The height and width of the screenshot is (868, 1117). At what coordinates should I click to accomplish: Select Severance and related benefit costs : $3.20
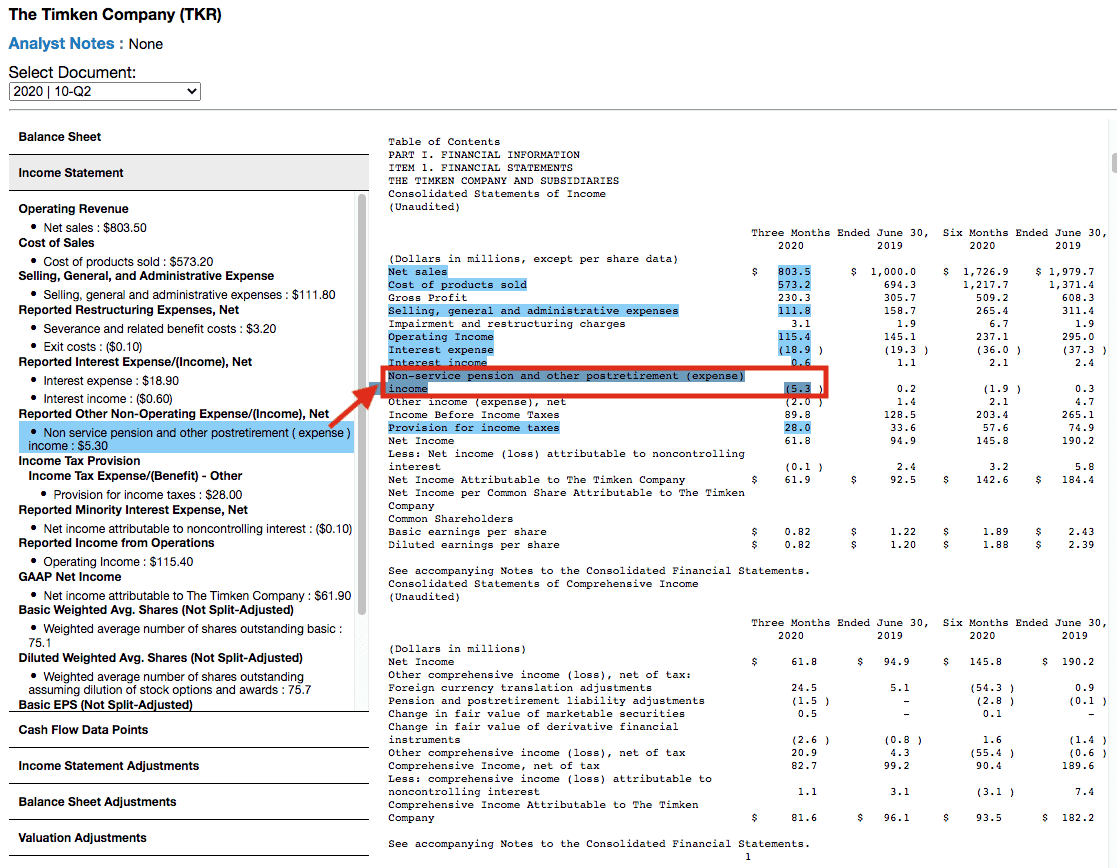[x=160, y=329]
